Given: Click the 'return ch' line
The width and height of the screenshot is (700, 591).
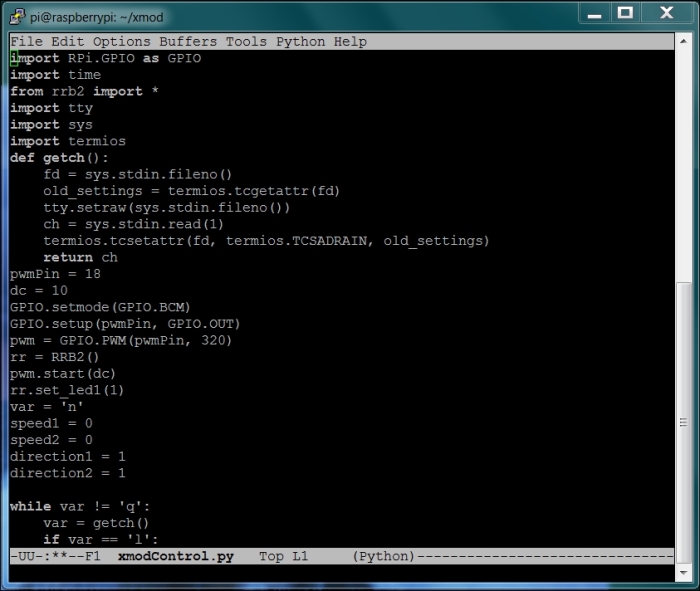Looking at the screenshot, I should tap(81, 258).
